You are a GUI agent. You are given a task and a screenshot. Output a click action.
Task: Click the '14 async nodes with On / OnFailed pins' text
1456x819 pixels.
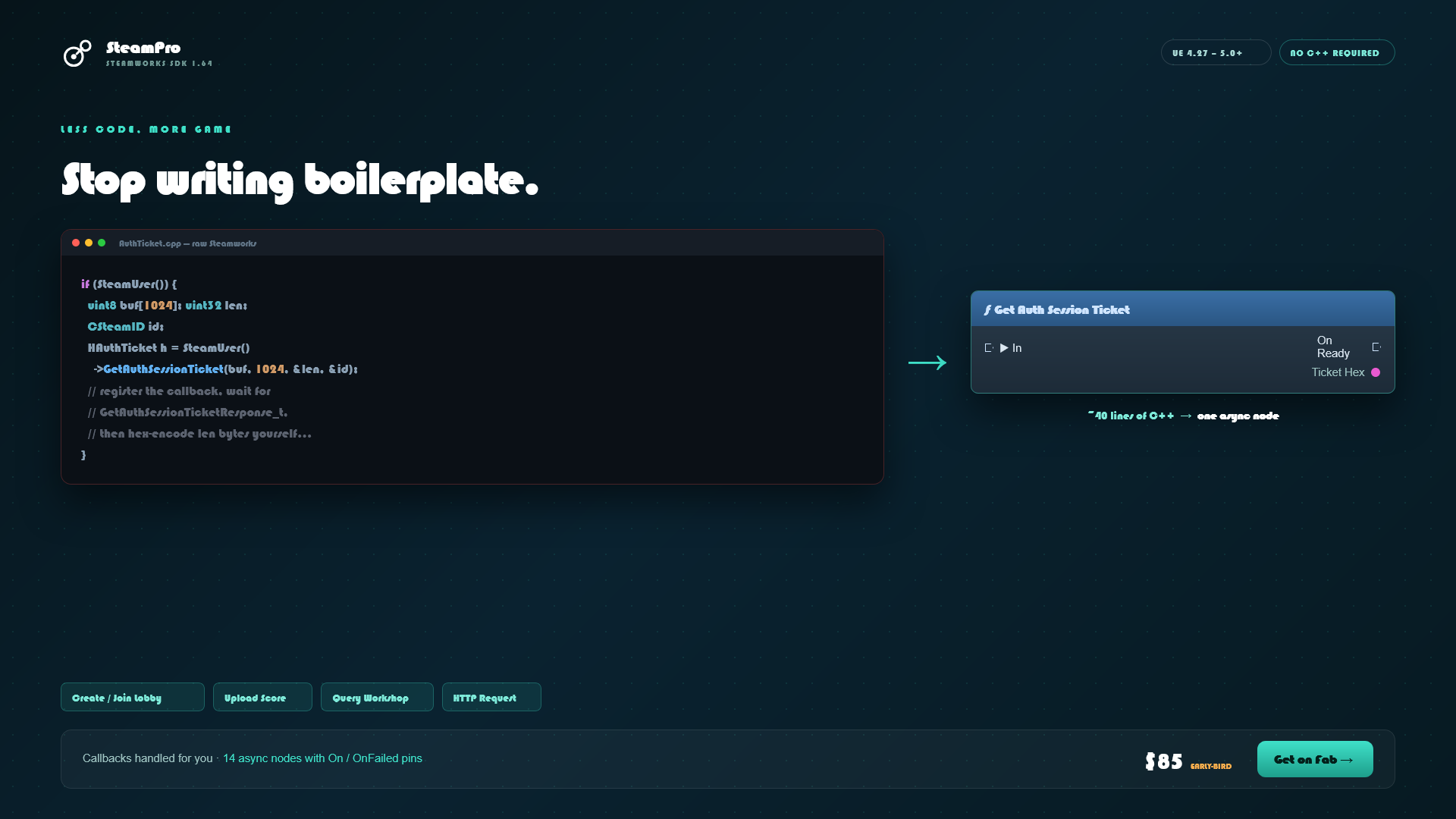pos(322,758)
